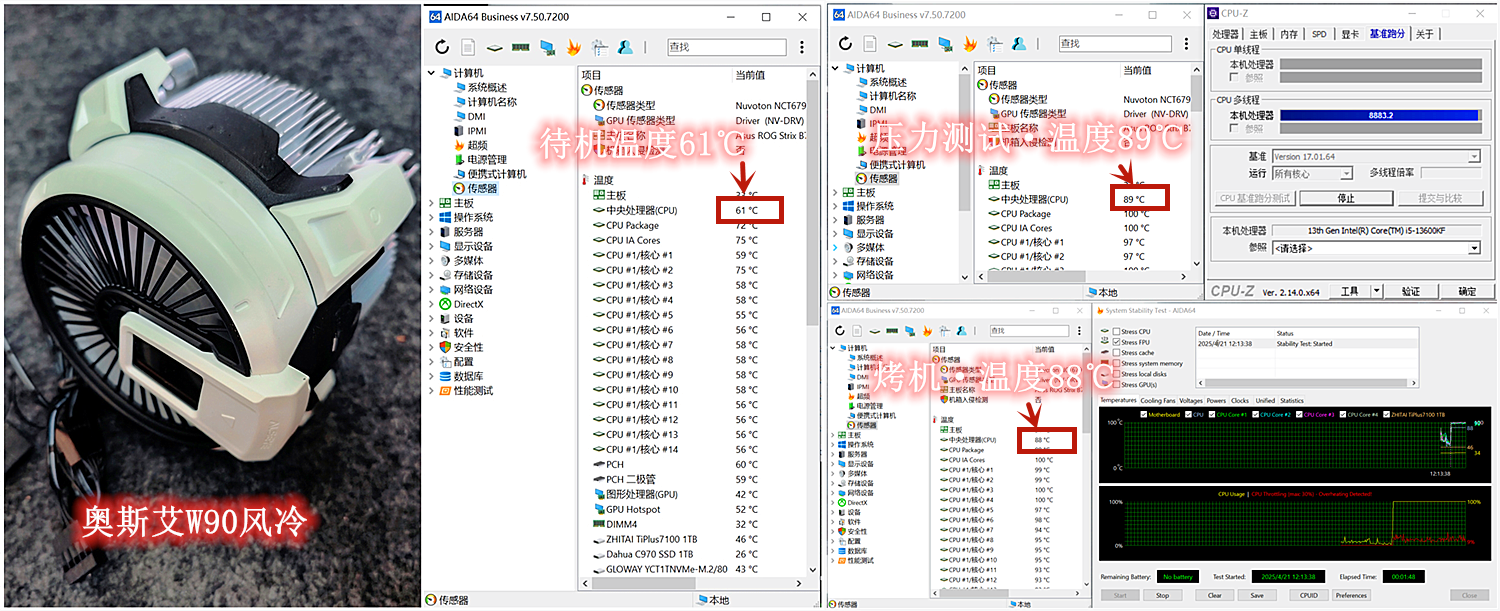
Task: Open the 基准 version dropdown in CPU-Z
Action: click(x=1474, y=157)
